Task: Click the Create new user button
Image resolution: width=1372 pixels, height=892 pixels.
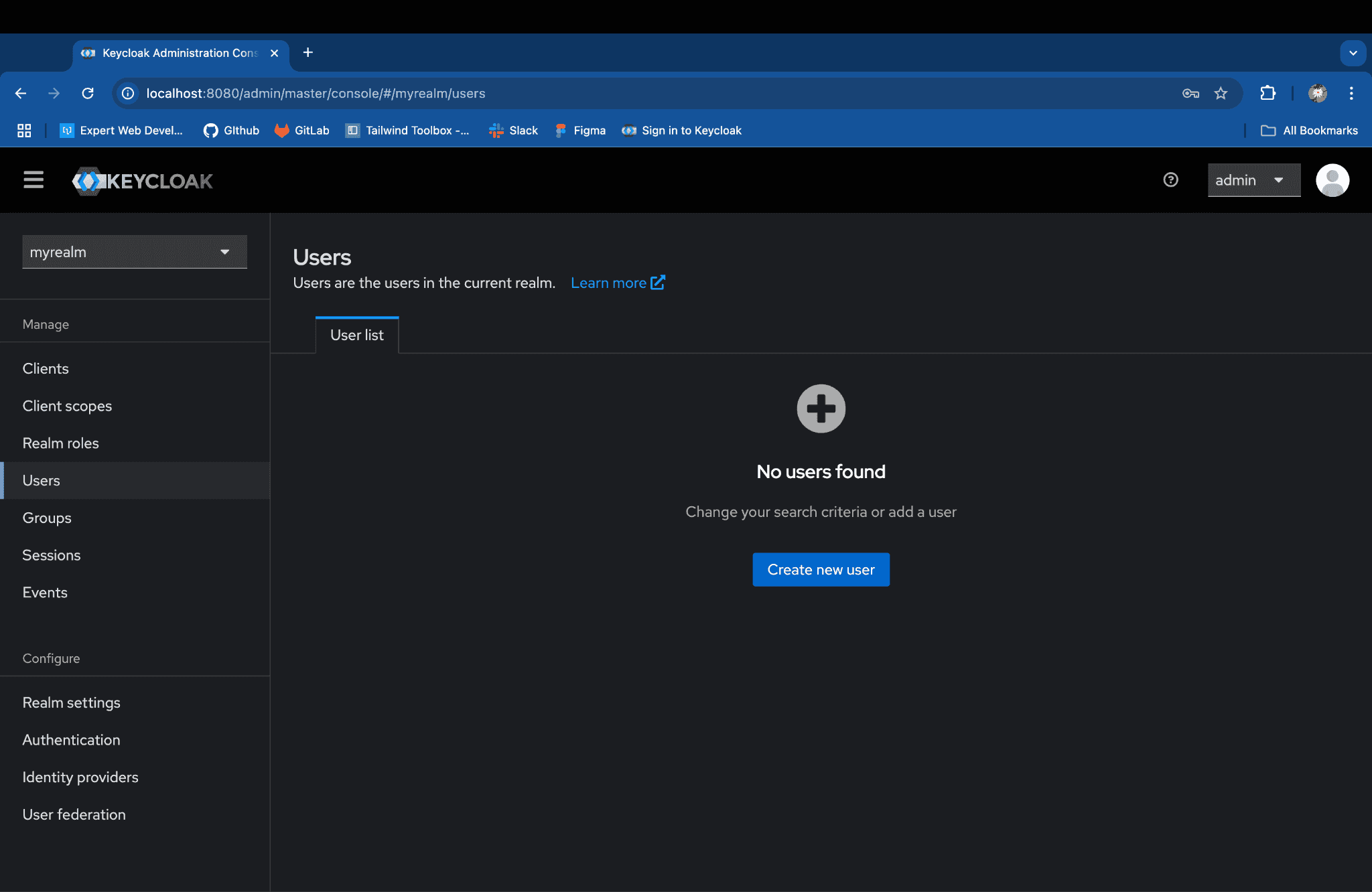Action: [x=821, y=570]
